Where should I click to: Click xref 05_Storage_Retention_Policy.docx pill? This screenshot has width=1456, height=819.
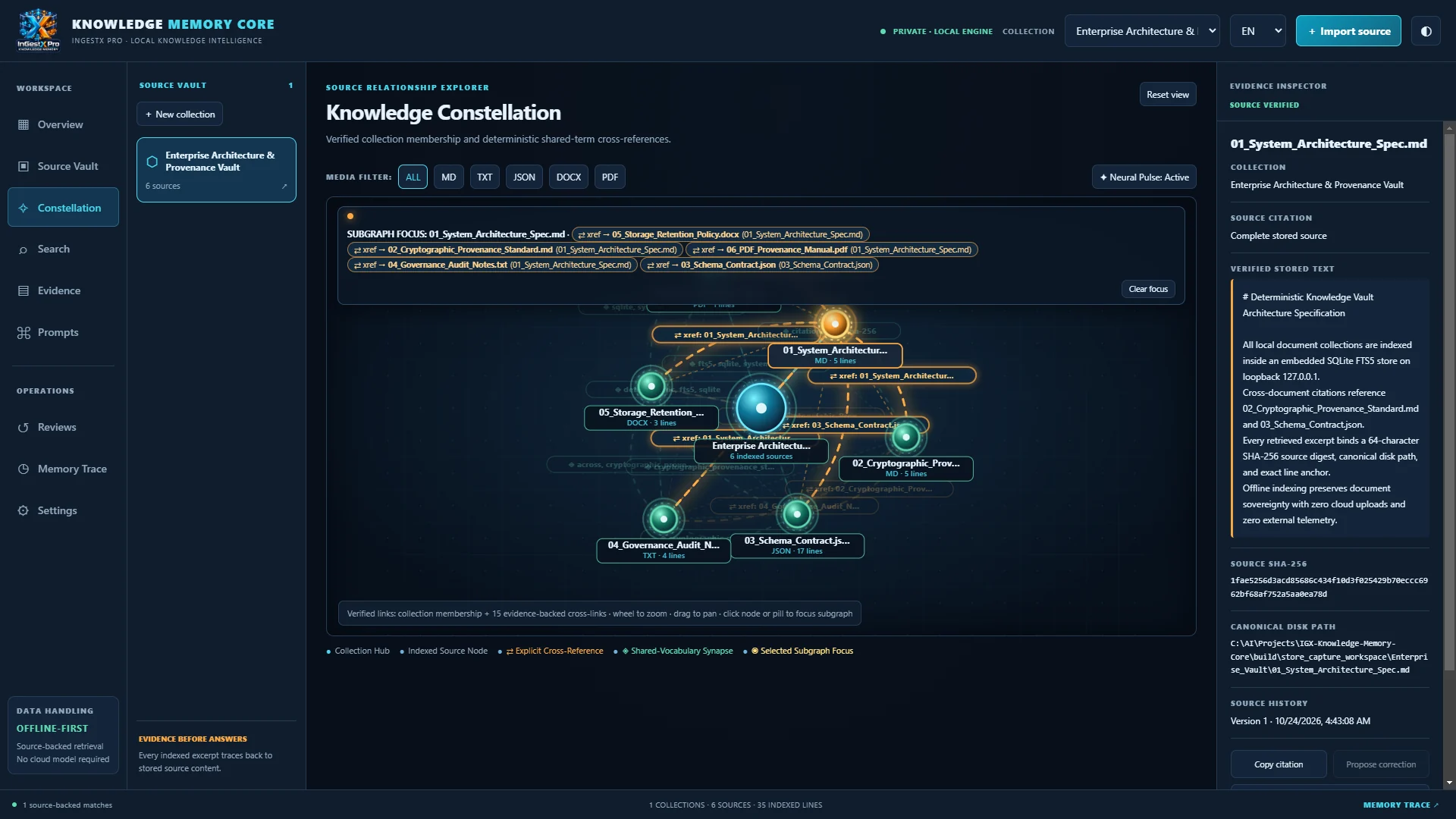tap(720, 234)
